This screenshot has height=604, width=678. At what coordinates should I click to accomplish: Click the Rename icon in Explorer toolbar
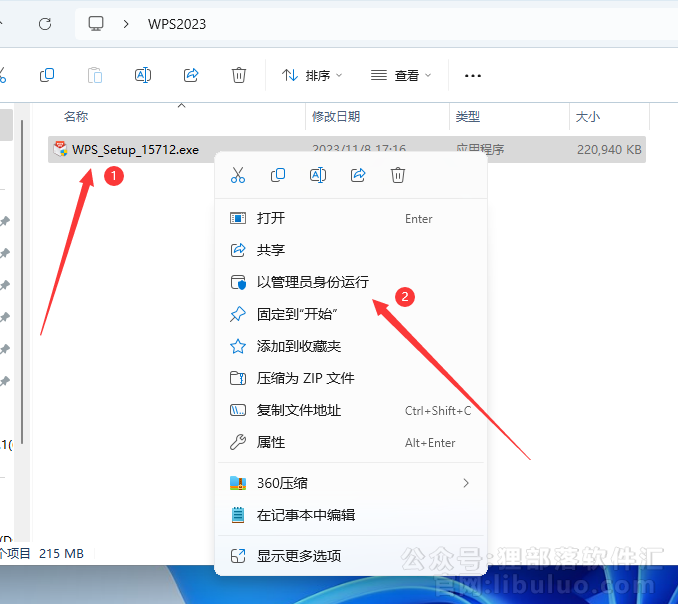pos(143,75)
